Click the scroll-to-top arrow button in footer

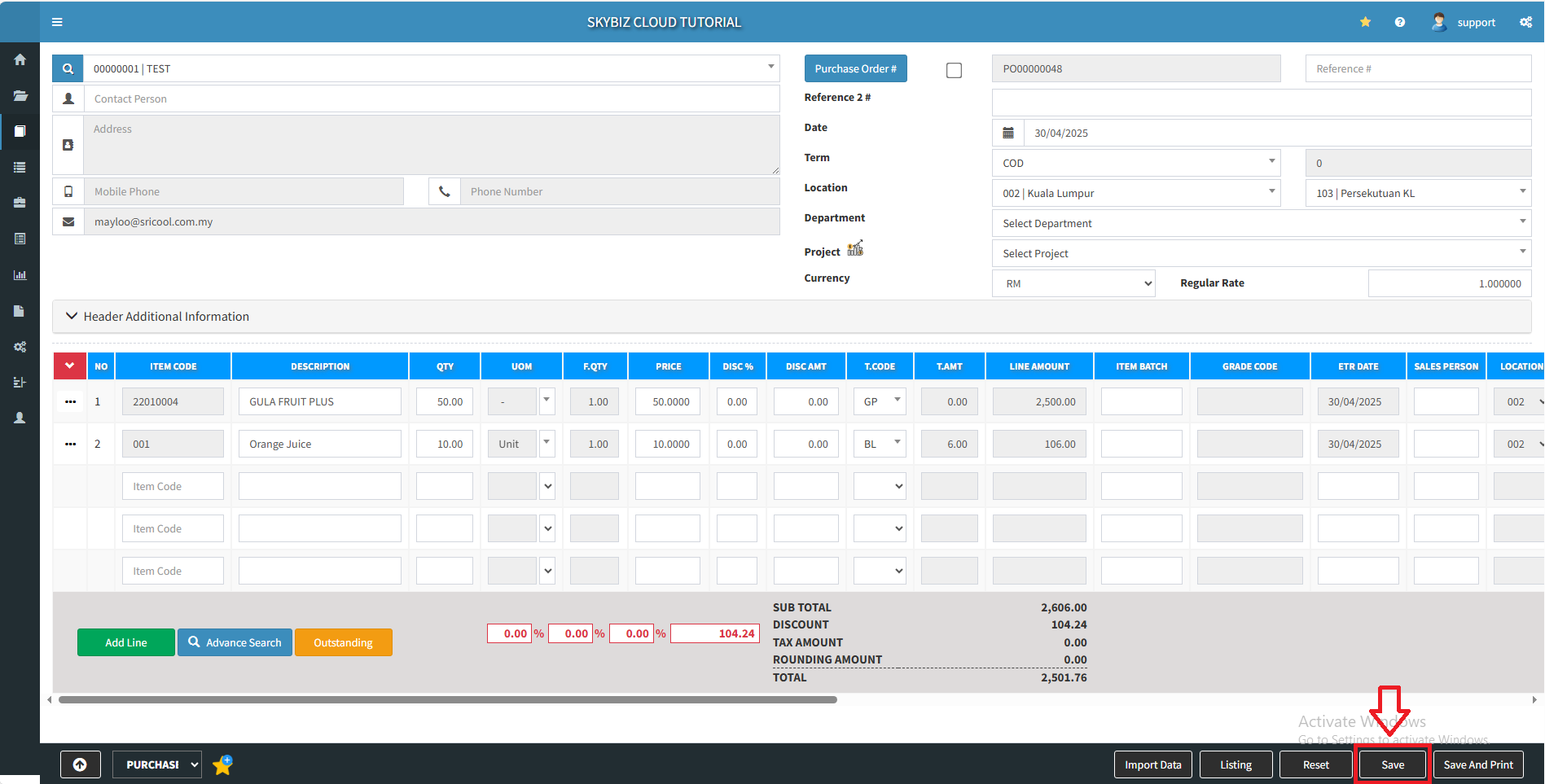tap(80, 764)
